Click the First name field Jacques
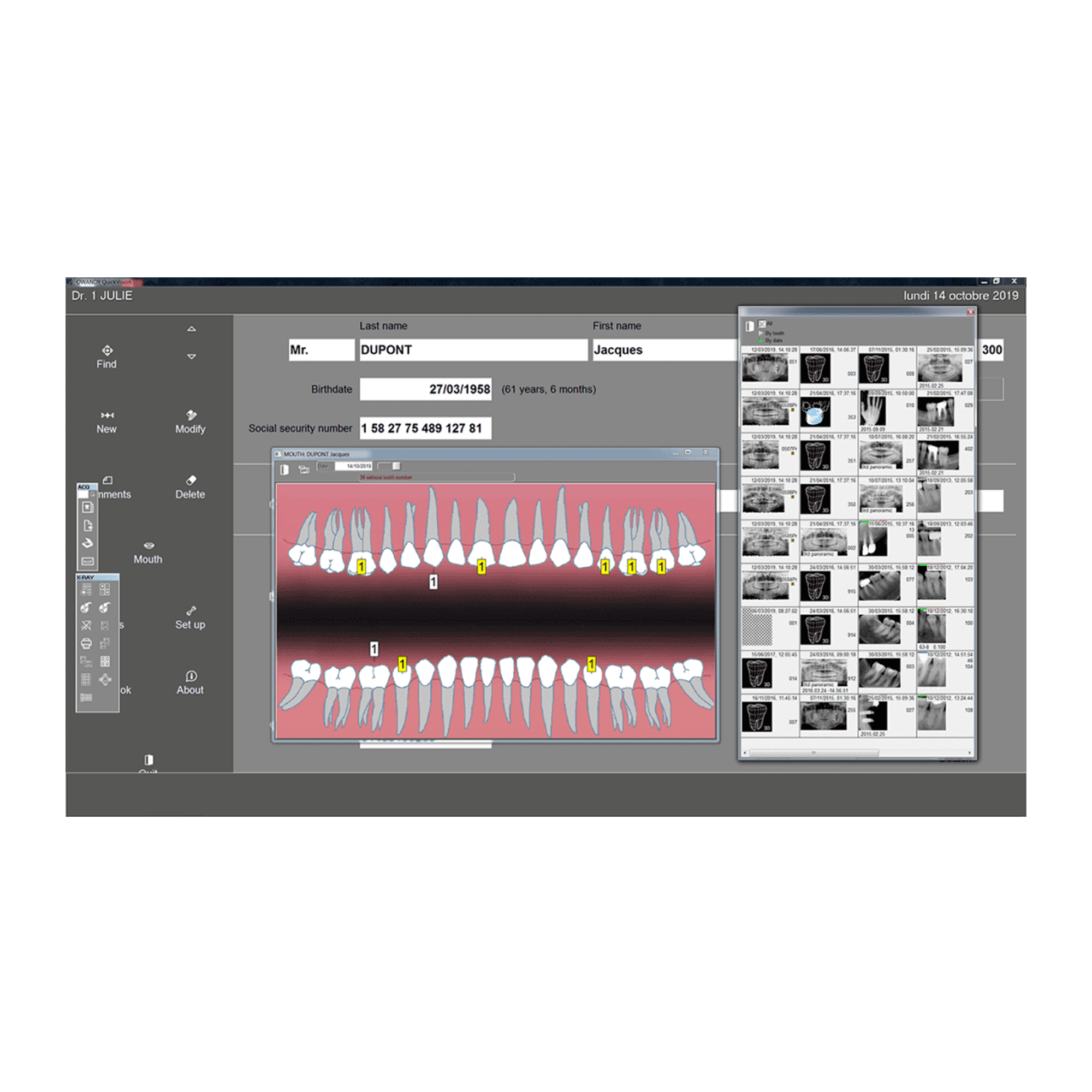The height and width of the screenshot is (1092, 1092). (x=665, y=350)
